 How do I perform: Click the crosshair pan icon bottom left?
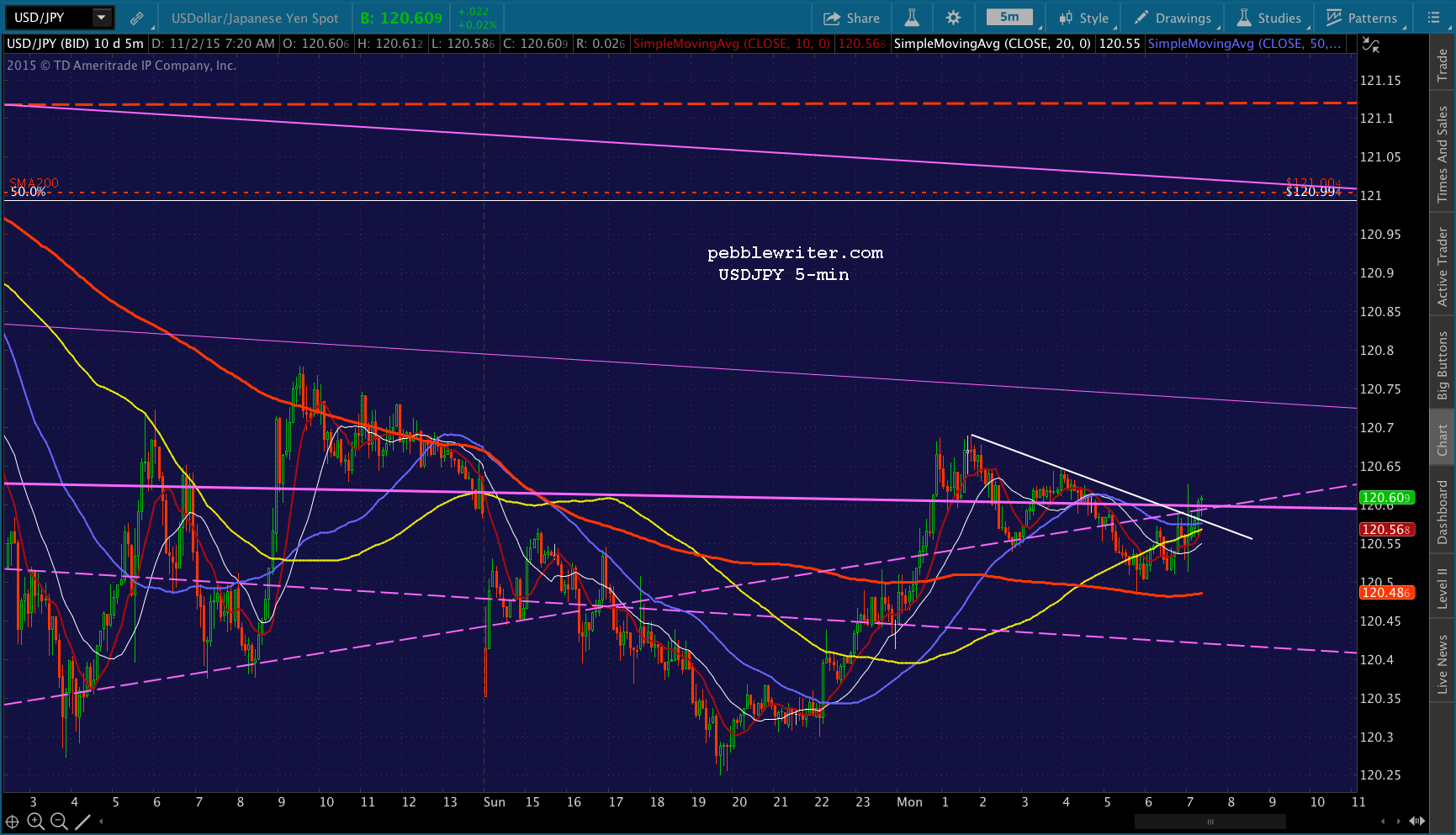click(13, 822)
